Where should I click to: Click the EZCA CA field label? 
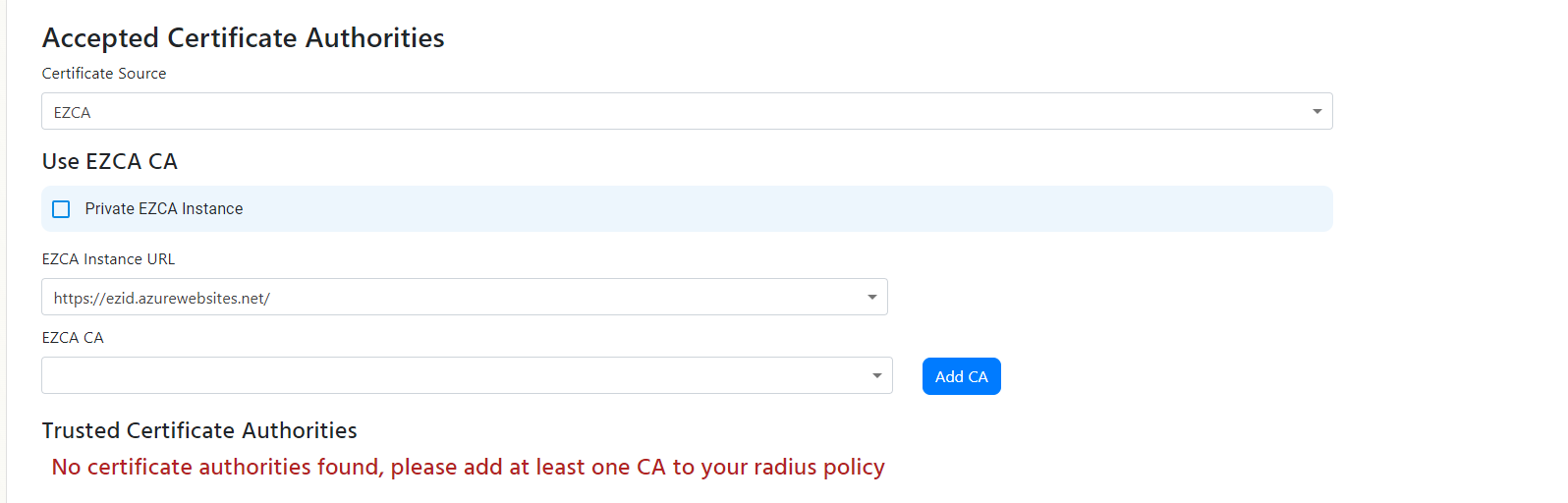(73, 338)
